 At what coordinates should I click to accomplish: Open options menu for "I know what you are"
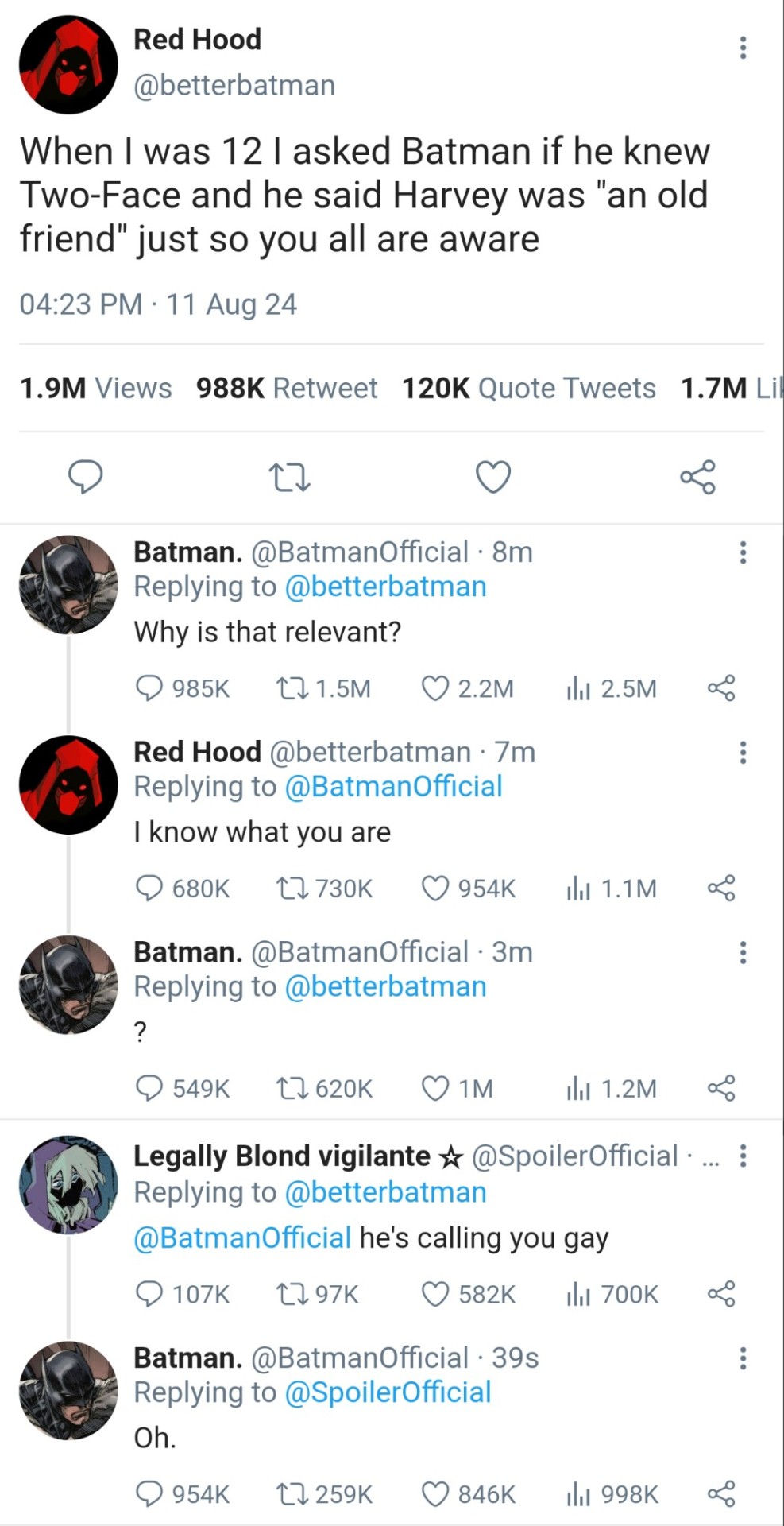click(x=743, y=752)
